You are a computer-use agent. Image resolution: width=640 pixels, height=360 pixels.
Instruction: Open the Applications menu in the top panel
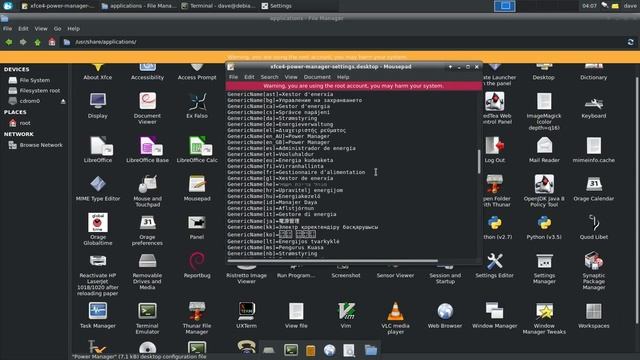click(x=8, y=6)
